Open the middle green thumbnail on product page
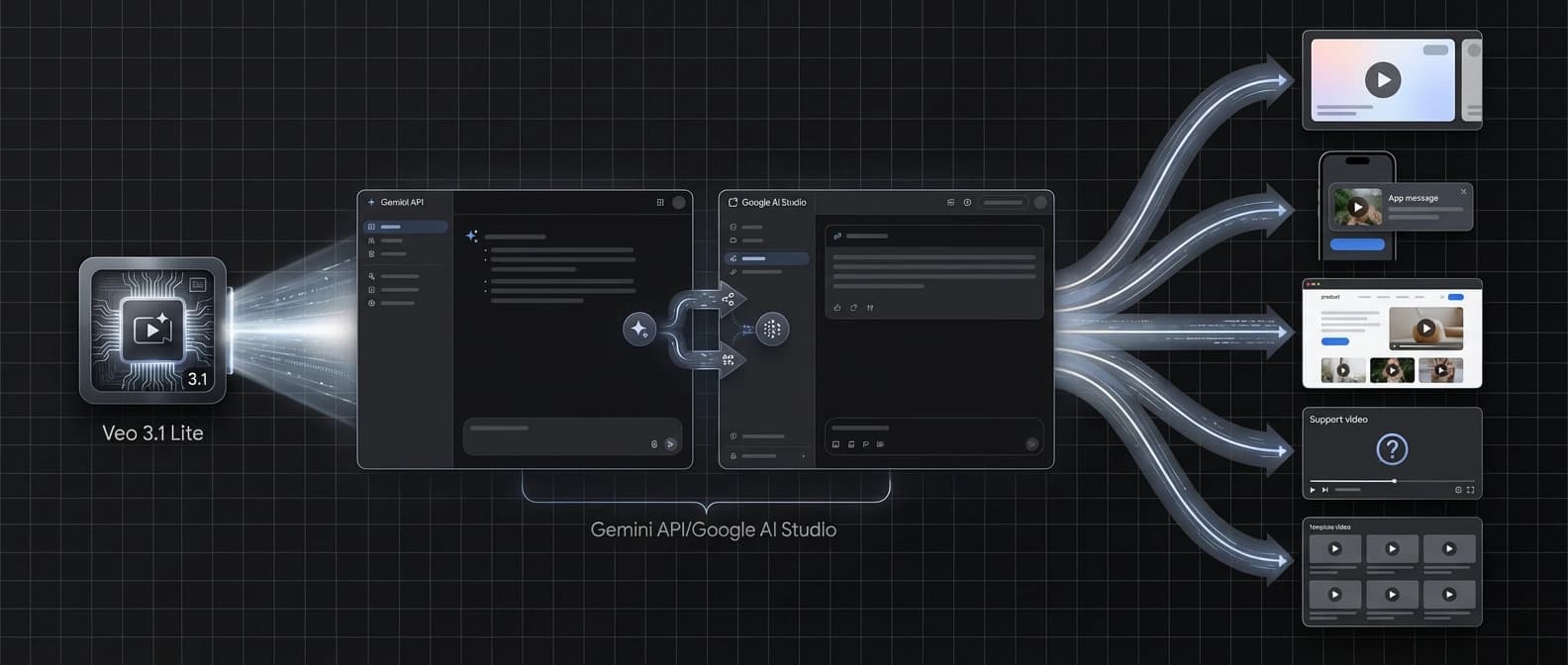This screenshot has height=665, width=1568. 1392,370
